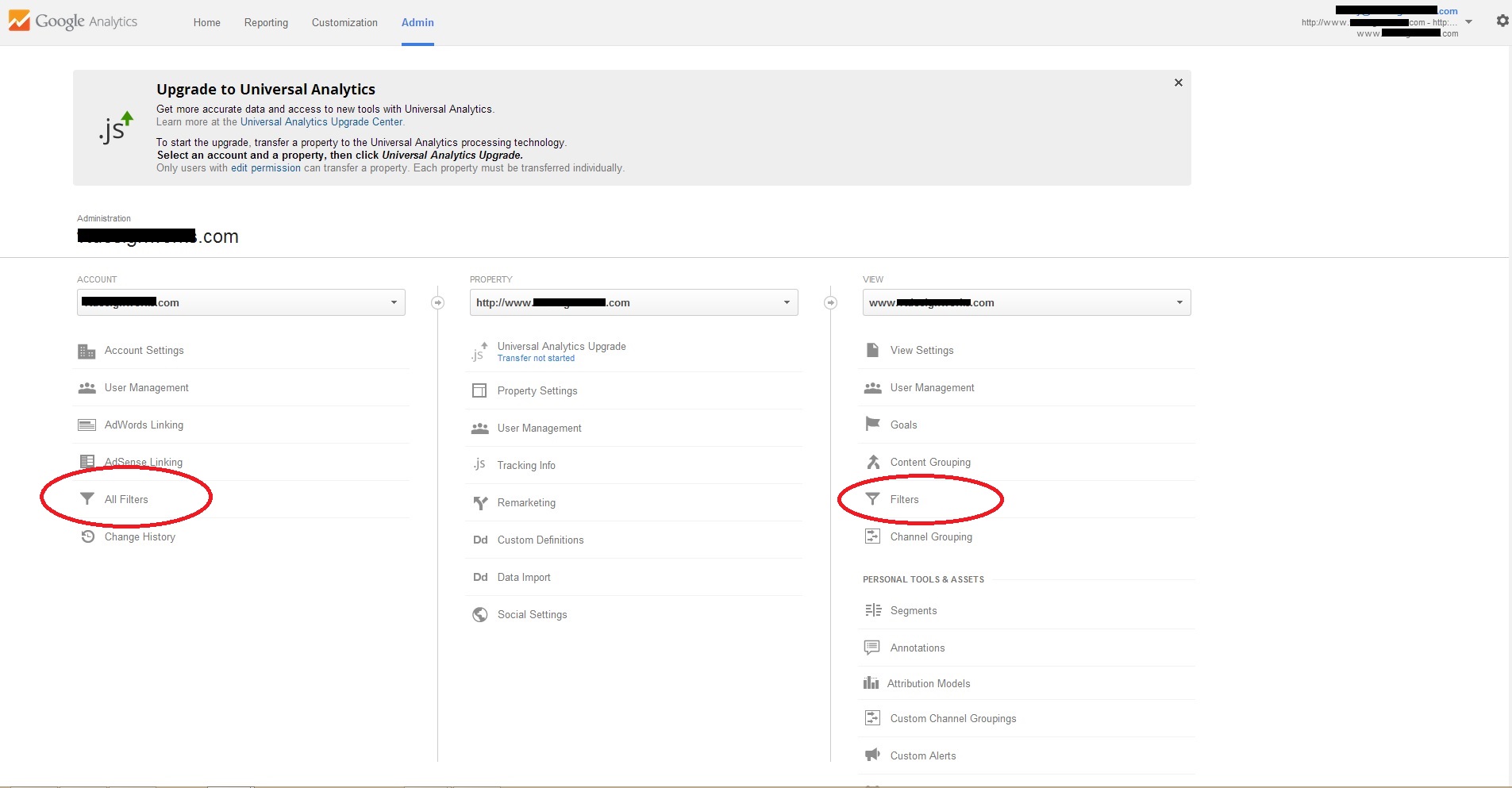Open the Change History link
This screenshot has height=788, width=1512.
(x=140, y=537)
